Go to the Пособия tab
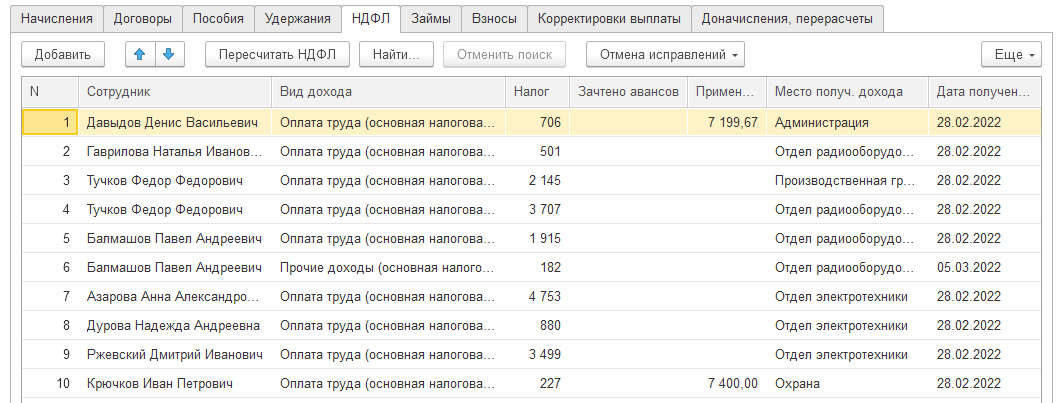The image size is (1056, 403). click(x=218, y=18)
